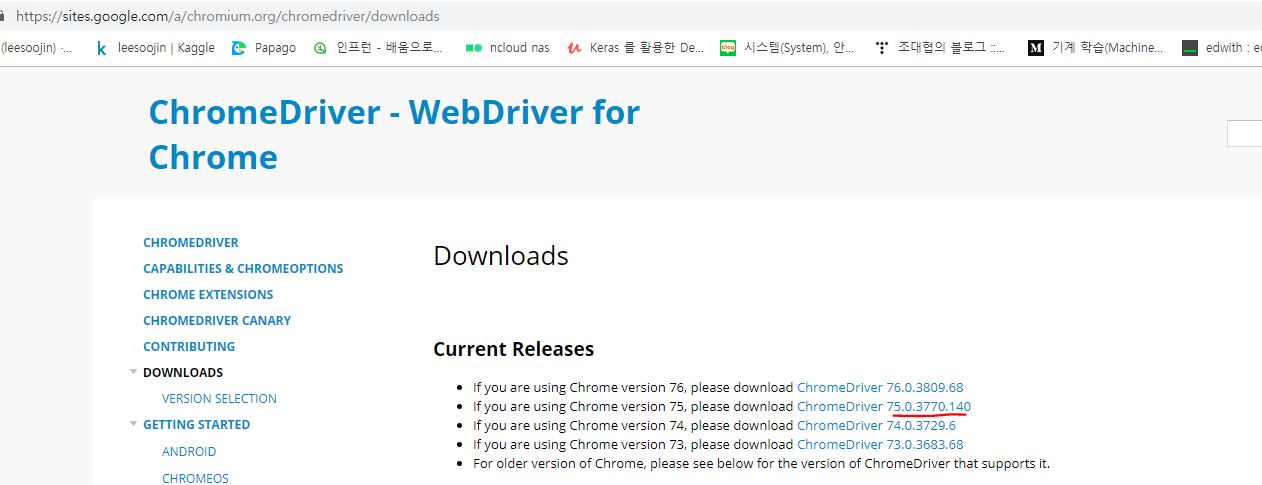Open CHROMEOS sidebar link
The width and height of the screenshot is (1262, 485).
[x=195, y=478]
